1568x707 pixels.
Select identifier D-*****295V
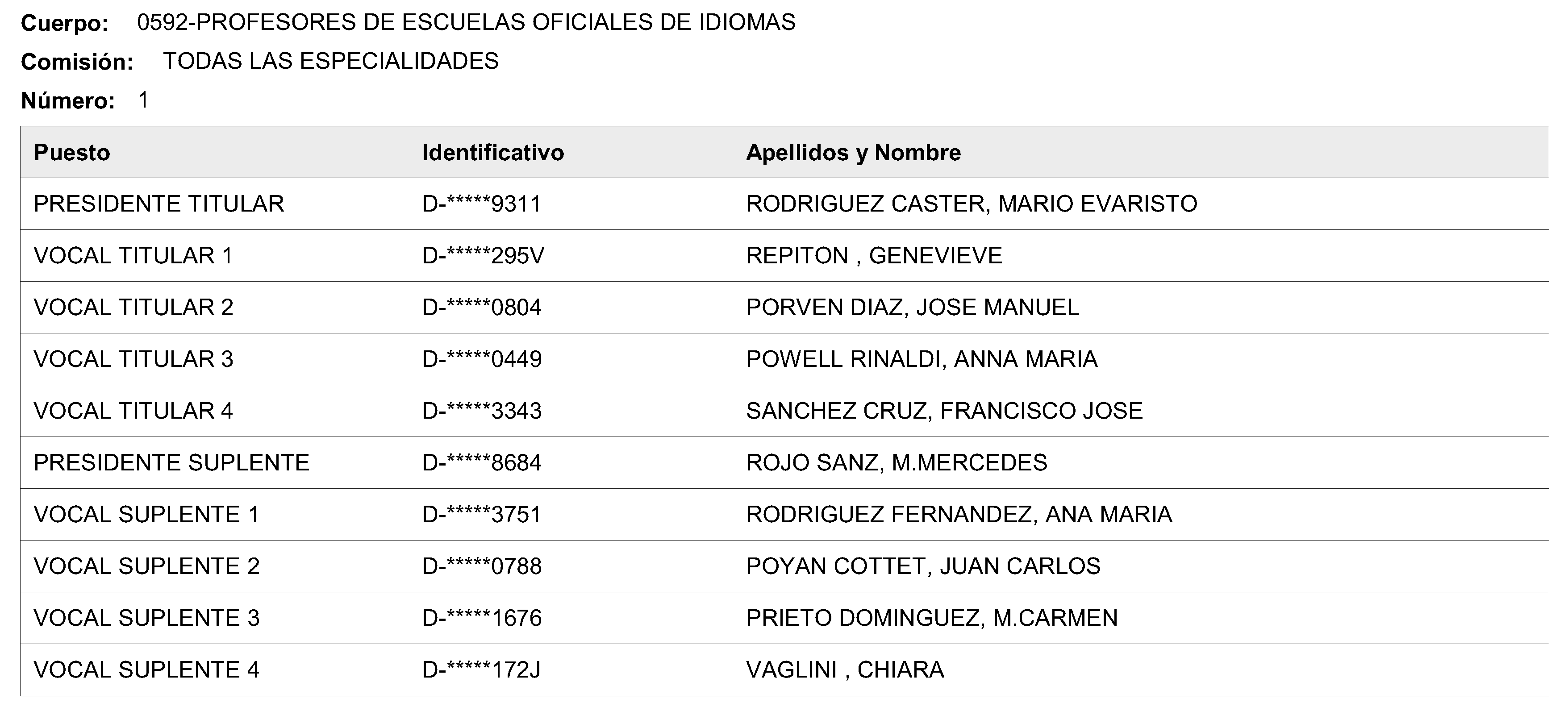(483, 256)
